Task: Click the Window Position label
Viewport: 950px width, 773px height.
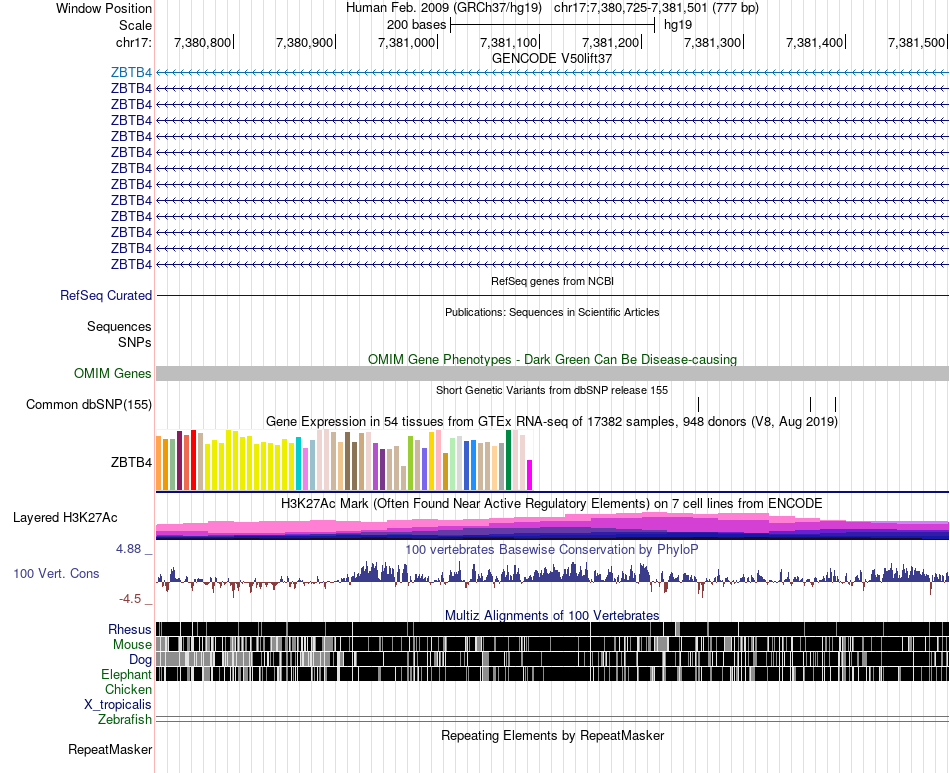Action: click(x=104, y=8)
